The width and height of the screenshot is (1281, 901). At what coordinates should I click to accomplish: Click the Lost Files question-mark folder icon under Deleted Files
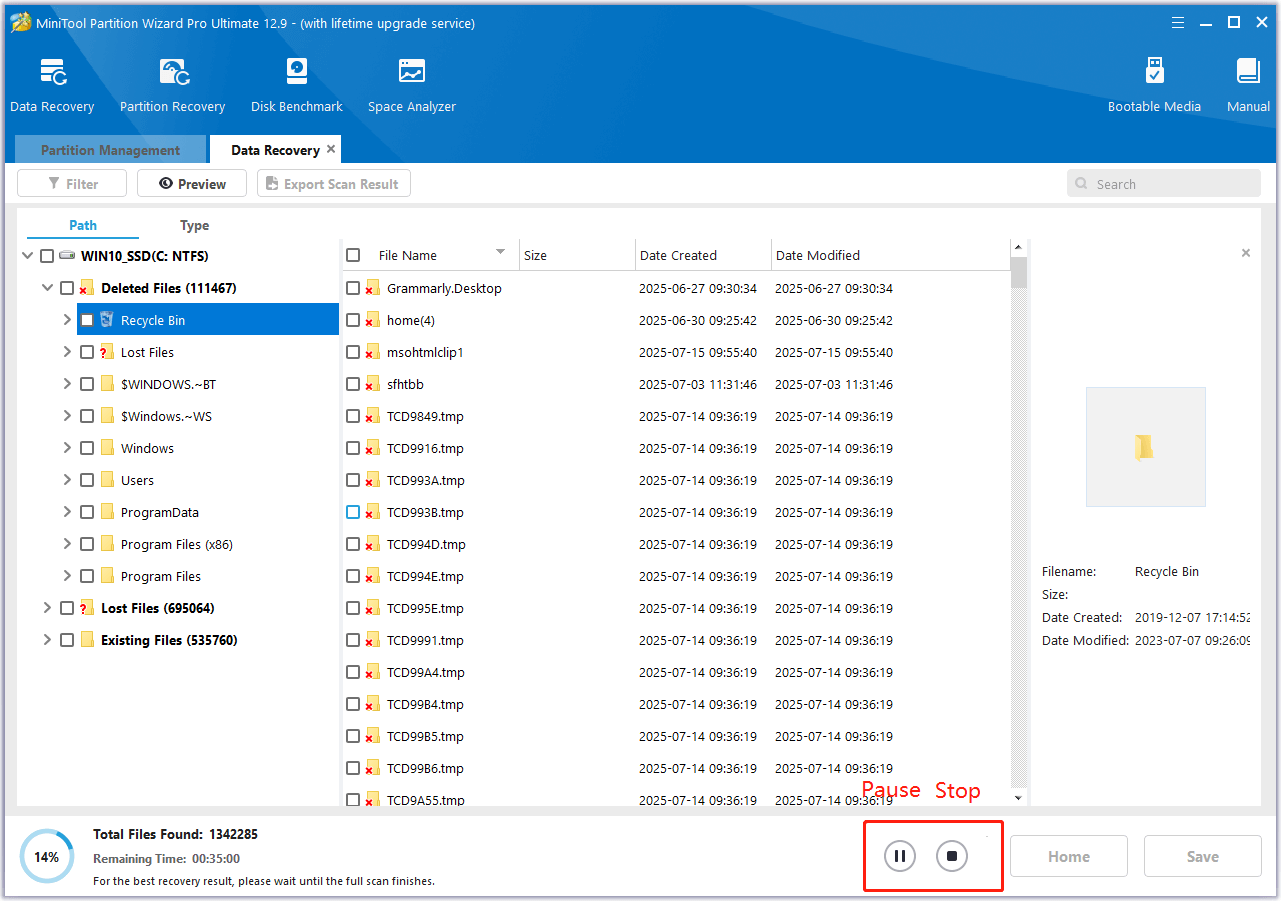click(107, 352)
